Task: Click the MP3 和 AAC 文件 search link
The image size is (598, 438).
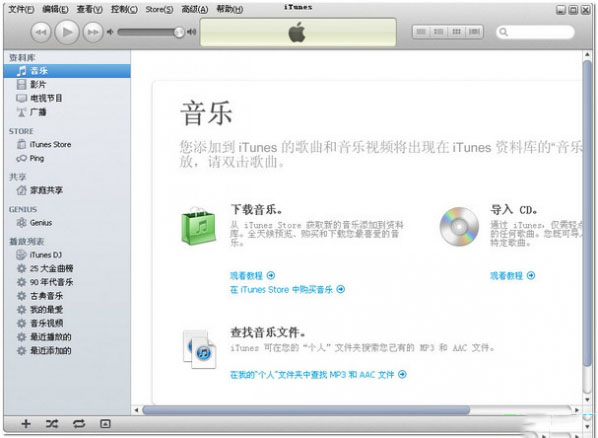Action: pyautogui.click(x=318, y=375)
